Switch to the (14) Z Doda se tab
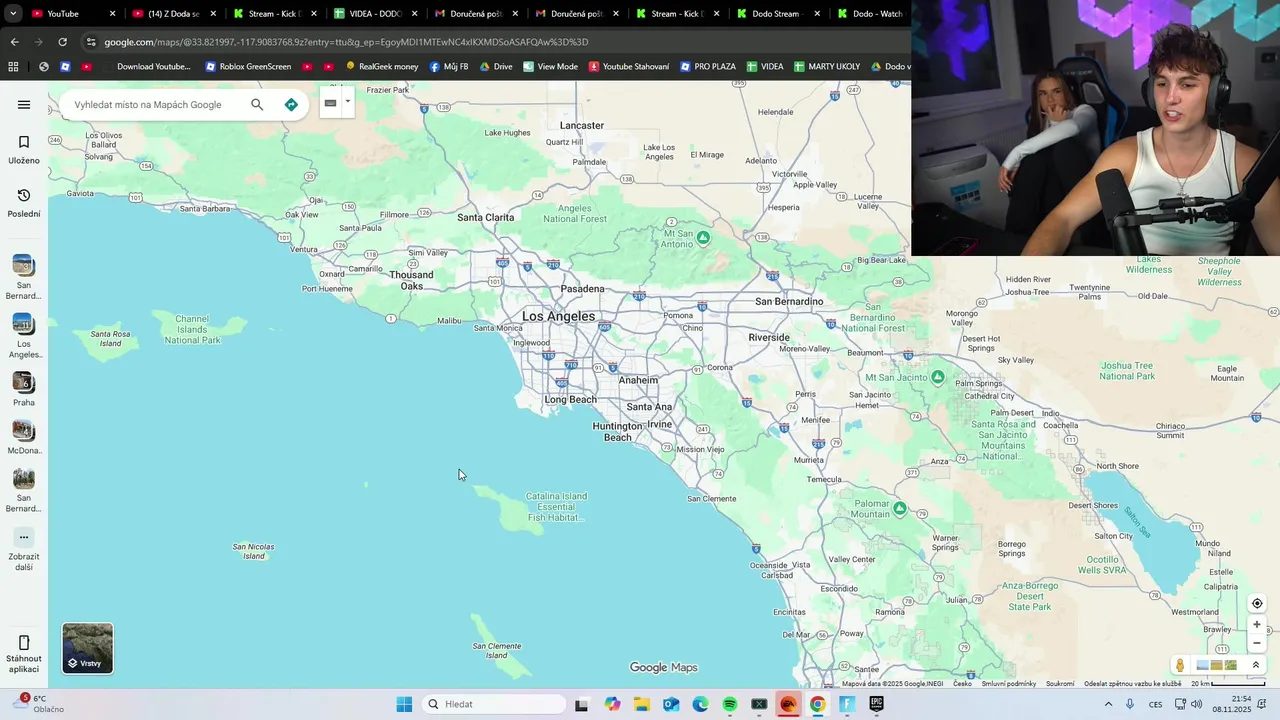The height and width of the screenshot is (720, 1280). tap(174, 14)
